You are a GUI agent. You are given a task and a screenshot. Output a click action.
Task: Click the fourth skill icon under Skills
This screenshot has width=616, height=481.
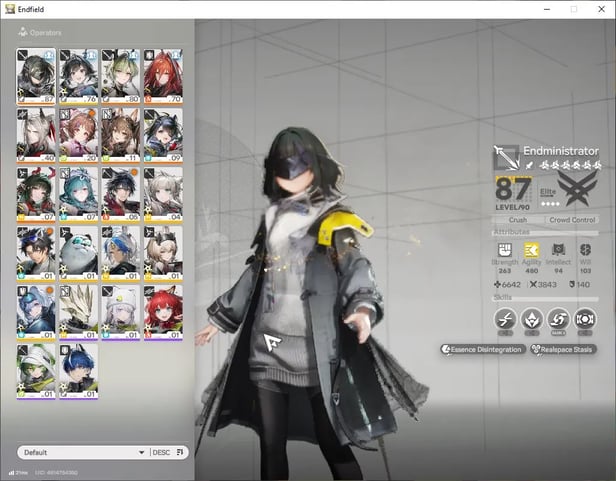[586, 319]
